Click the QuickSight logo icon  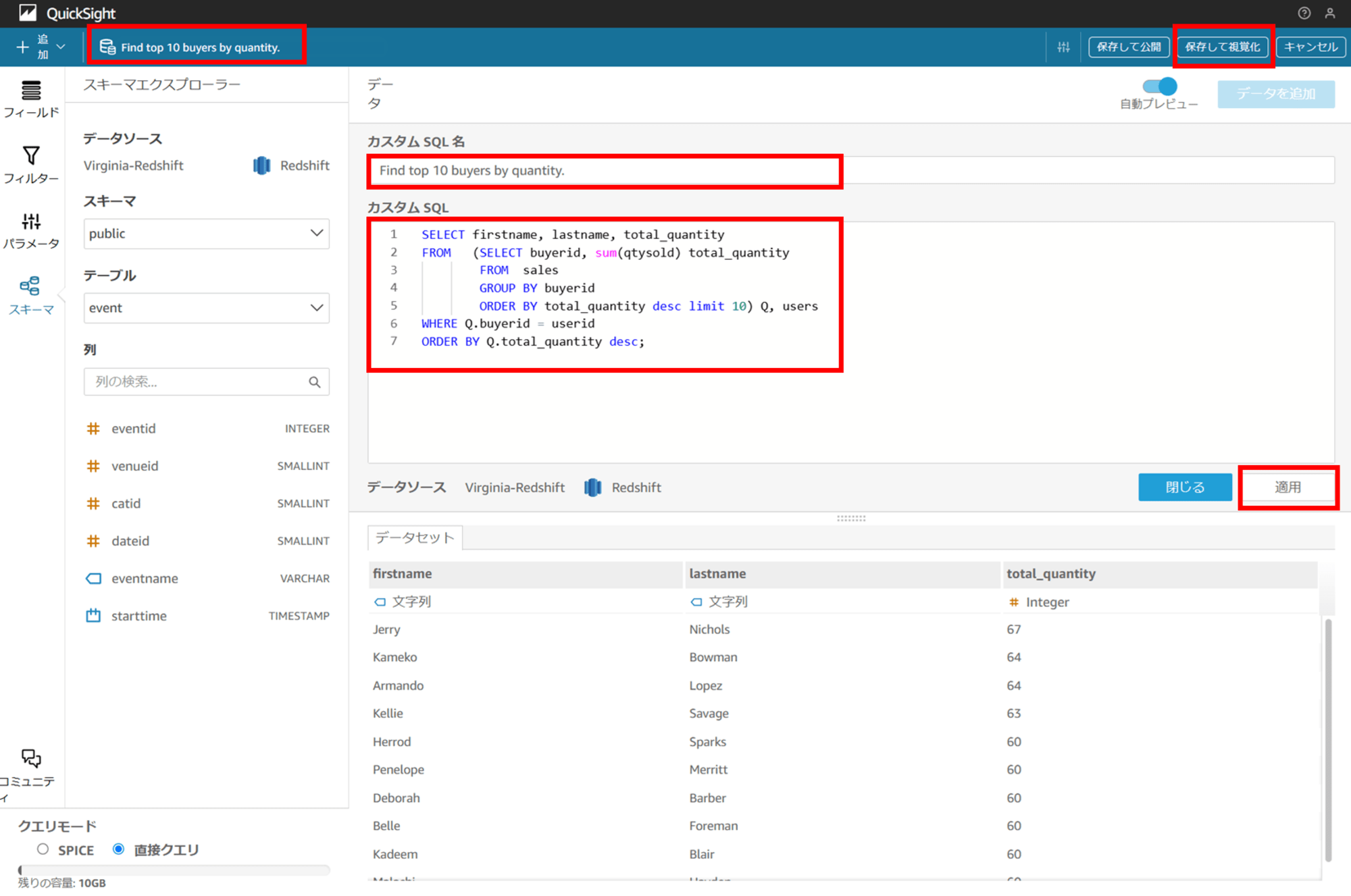tap(27, 13)
